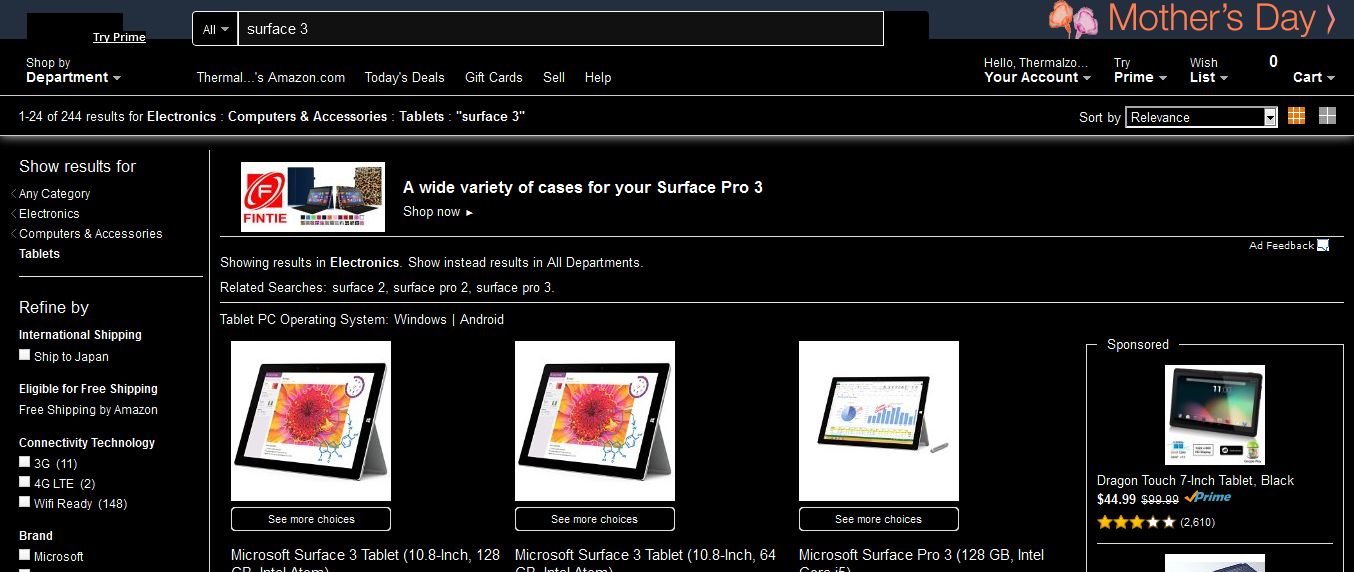
Task: Select Free Shipping by Amazon filter
Action: pos(88,410)
